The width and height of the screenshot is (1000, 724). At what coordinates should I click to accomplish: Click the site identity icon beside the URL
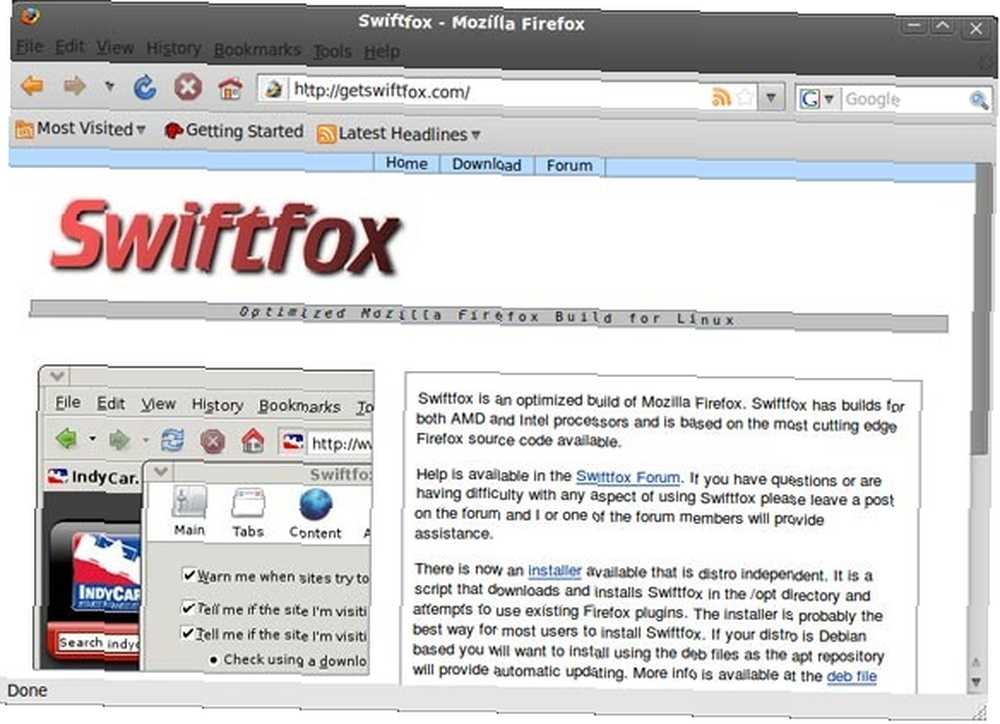pos(274,89)
